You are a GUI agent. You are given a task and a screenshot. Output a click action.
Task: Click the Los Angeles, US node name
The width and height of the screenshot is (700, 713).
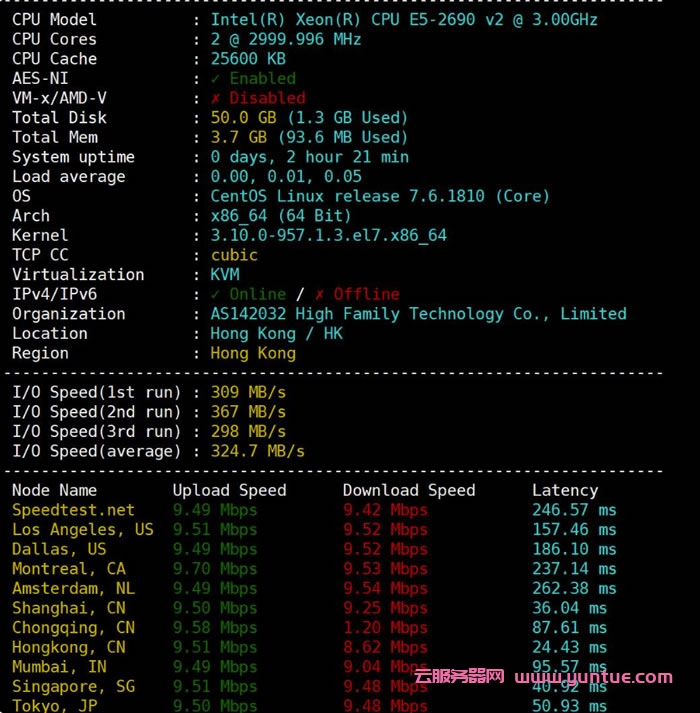[x=83, y=530]
